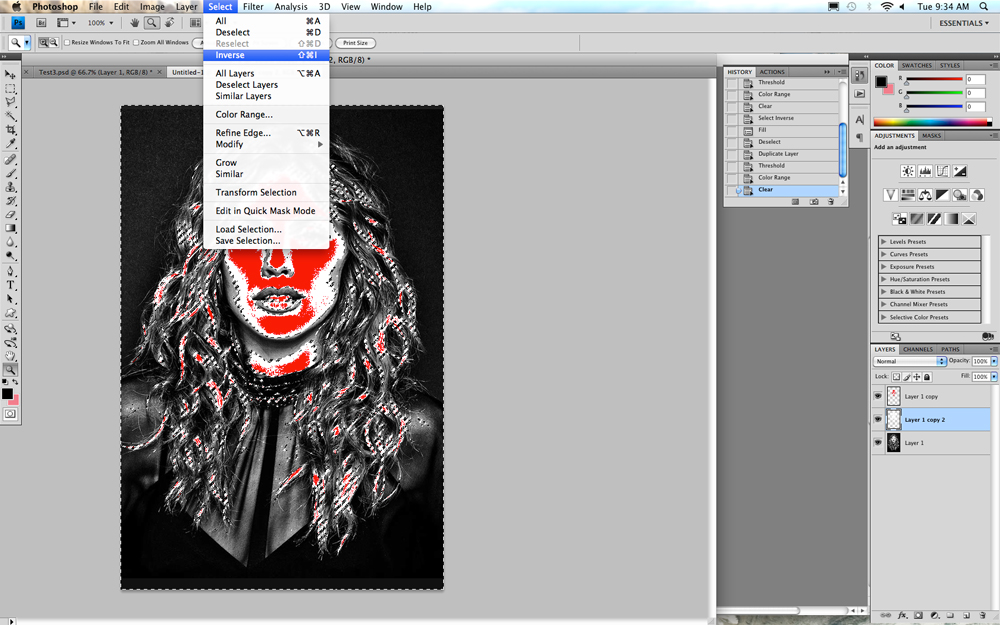Toggle Quick Mask mode icon in toolbox
Viewport: 1000px width, 625px height.
coord(10,415)
